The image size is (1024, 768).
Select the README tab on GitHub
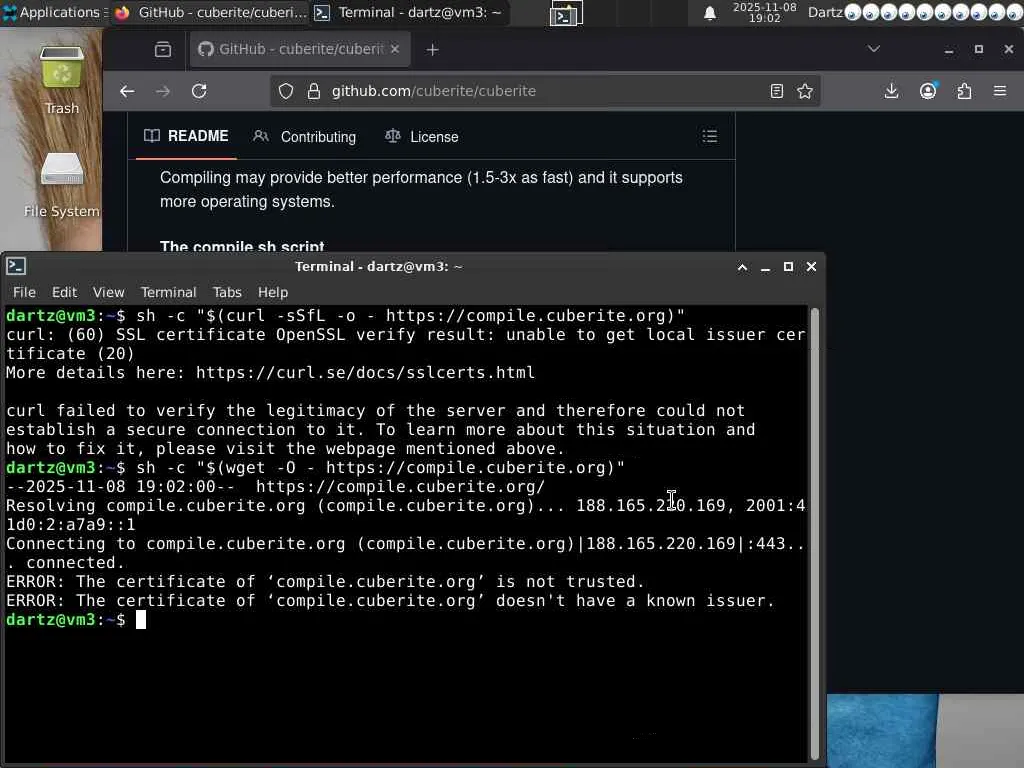tap(186, 136)
